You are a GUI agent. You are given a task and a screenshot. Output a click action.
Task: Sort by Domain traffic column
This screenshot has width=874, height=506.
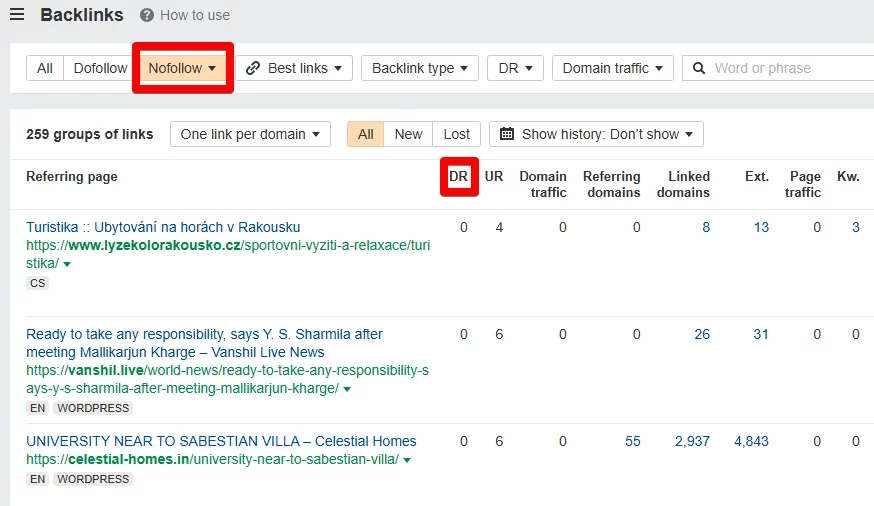tap(543, 184)
